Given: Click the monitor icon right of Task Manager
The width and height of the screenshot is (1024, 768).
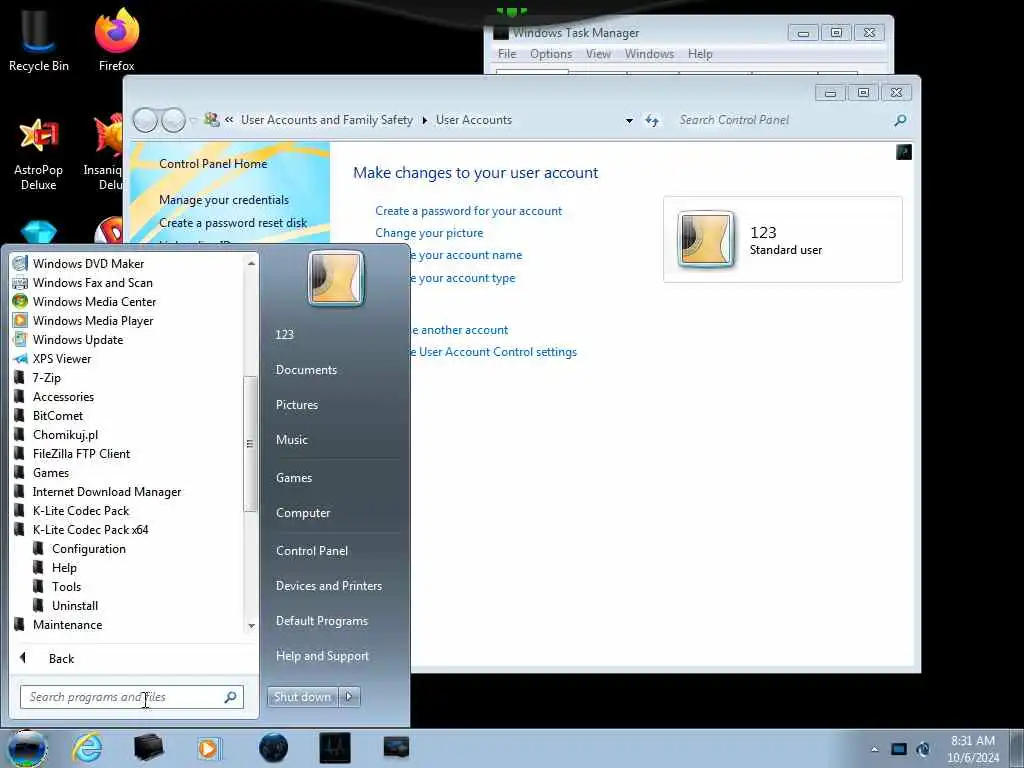Looking at the screenshot, I should 396,748.
